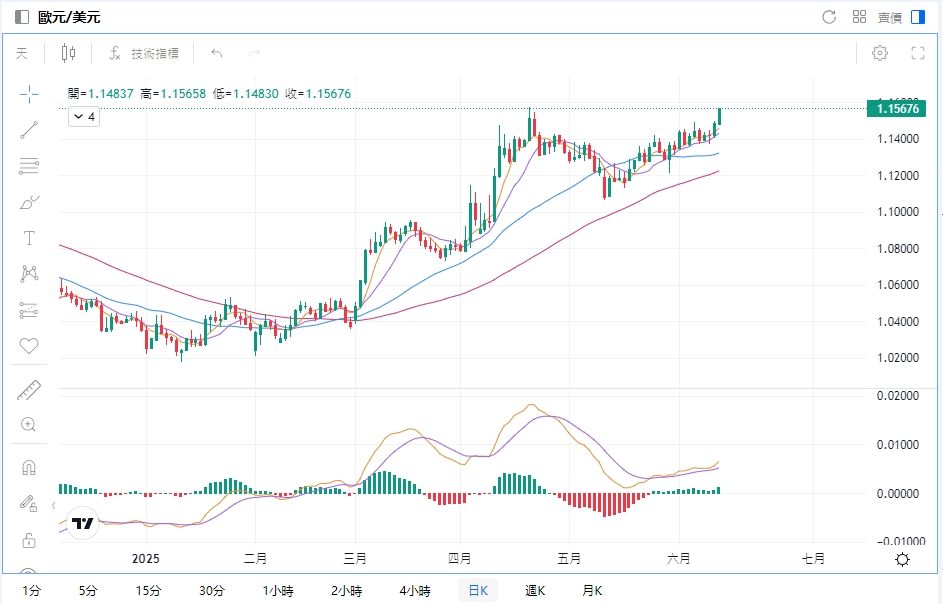Switch to the 4小時 timeframe tab
943x604 pixels.
(415, 590)
